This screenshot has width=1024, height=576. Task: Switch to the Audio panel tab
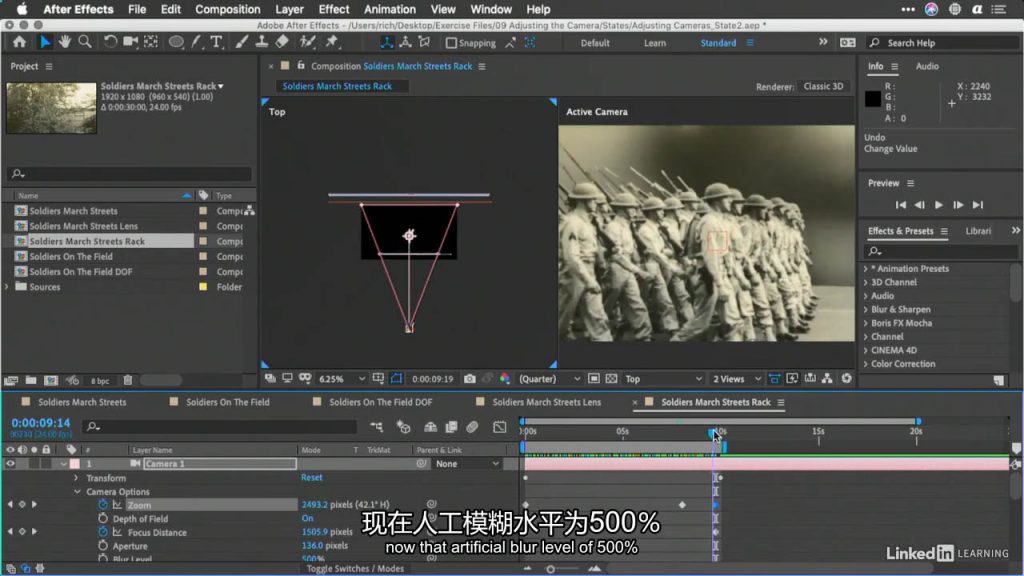click(927, 66)
